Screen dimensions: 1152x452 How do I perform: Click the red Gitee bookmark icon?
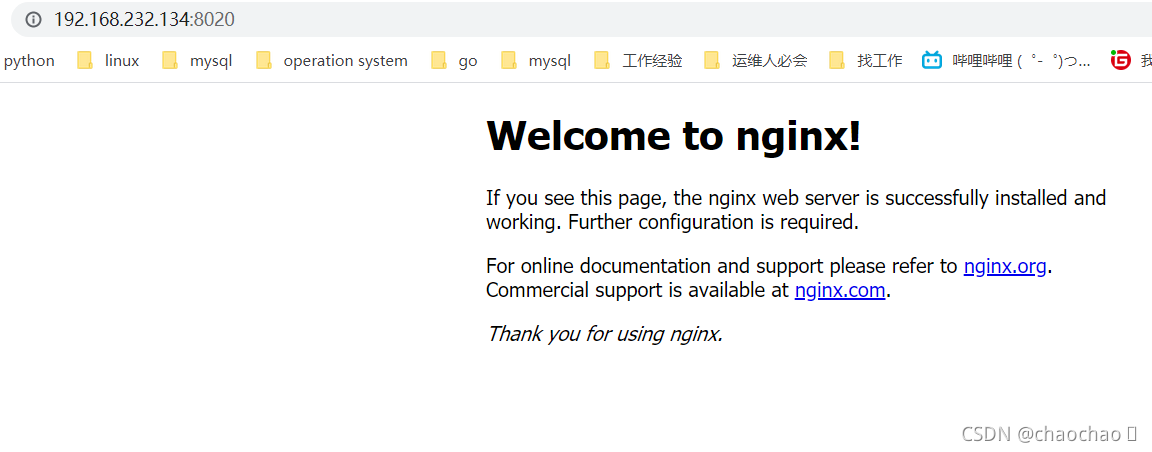(x=1120, y=61)
